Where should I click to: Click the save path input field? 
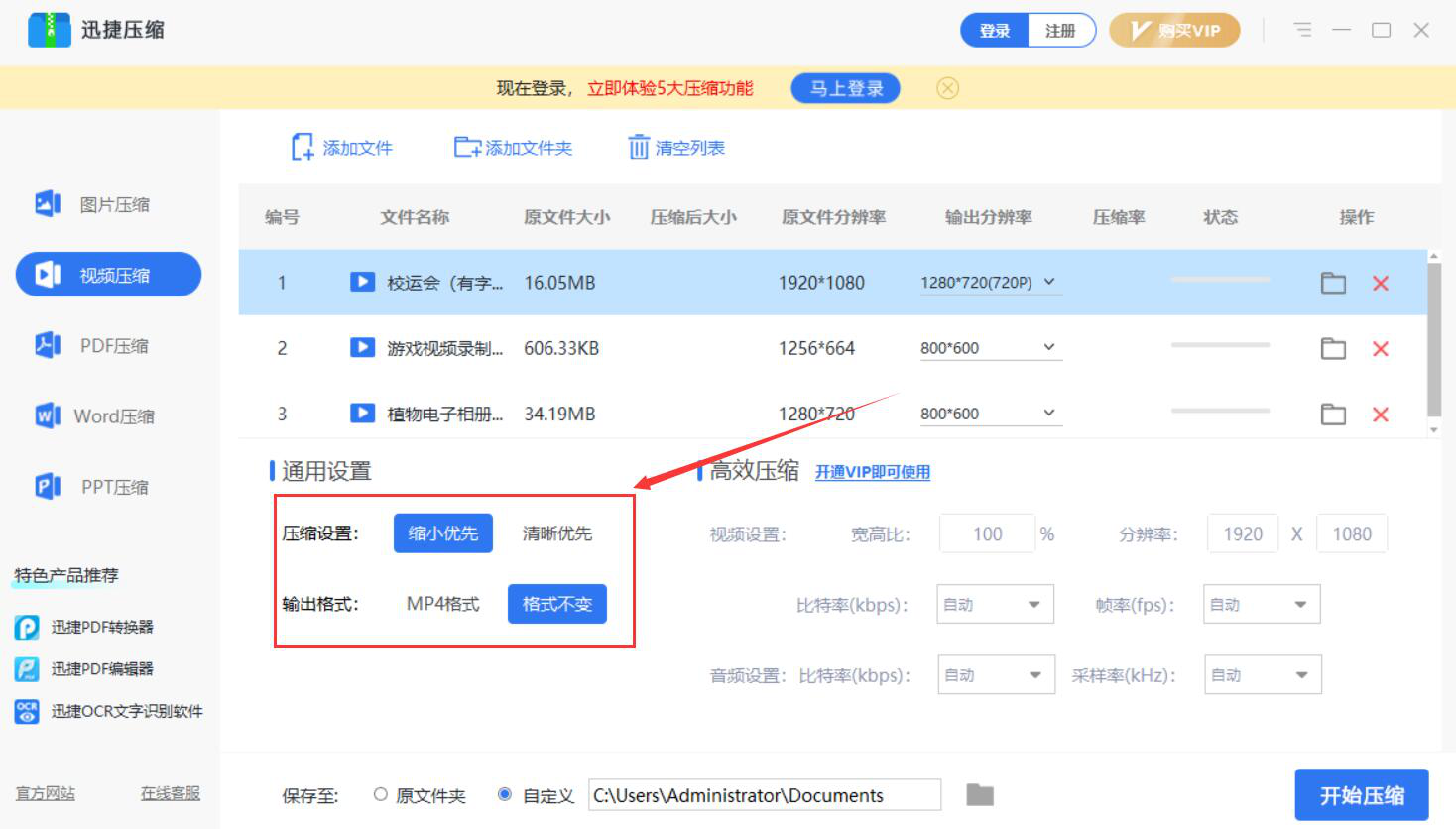coord(765,795)
